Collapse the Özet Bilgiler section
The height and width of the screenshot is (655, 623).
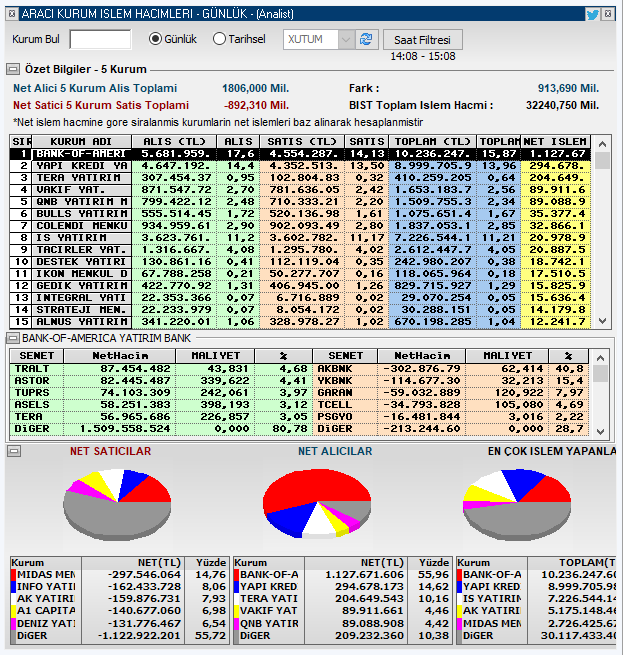13,69
